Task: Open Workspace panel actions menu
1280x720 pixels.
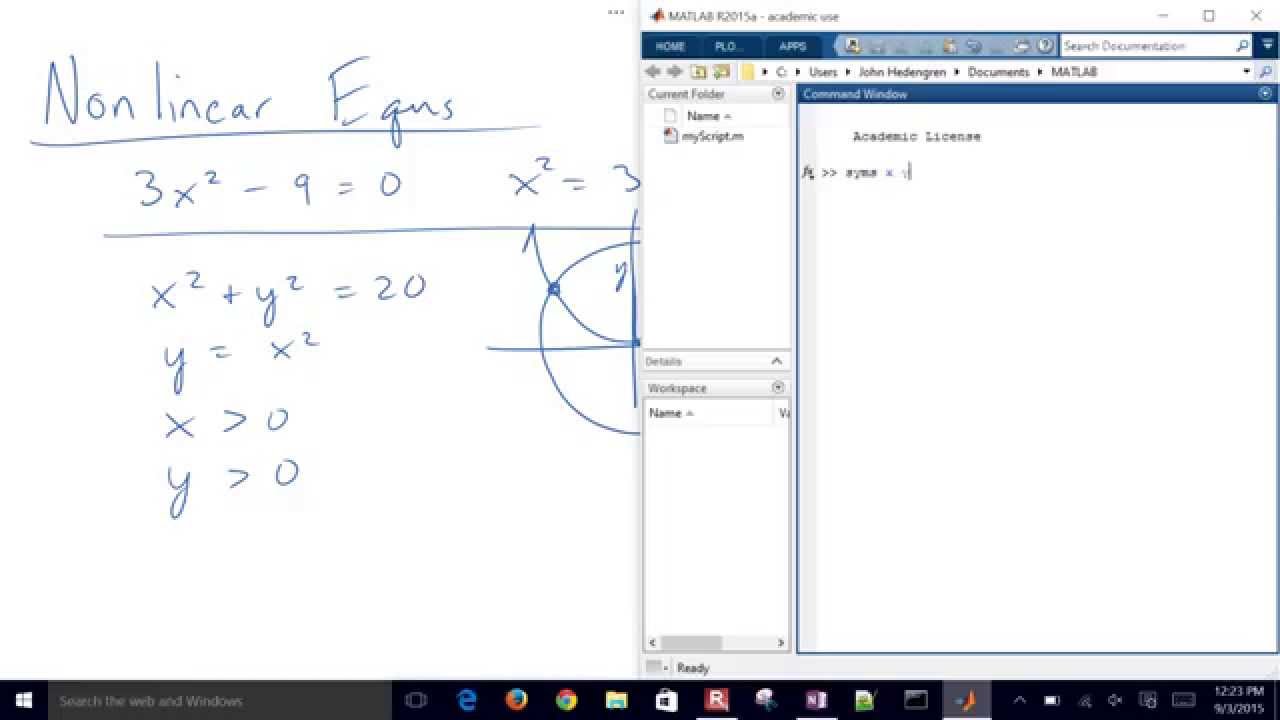Action: tap(778, 388)
